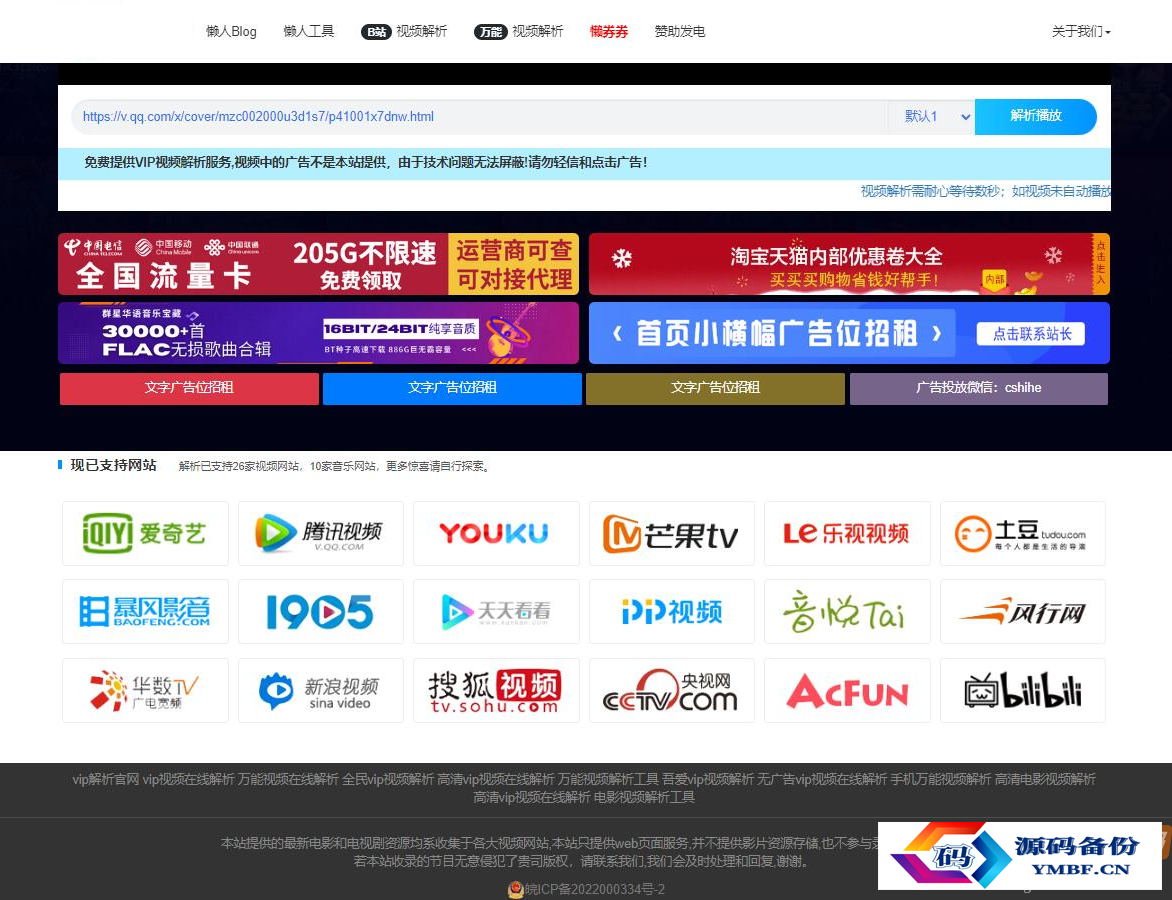This screenshot has height=900, width=1172.
Task: Select the 土豆 tudou.com logo
Action: point(1023,533)
